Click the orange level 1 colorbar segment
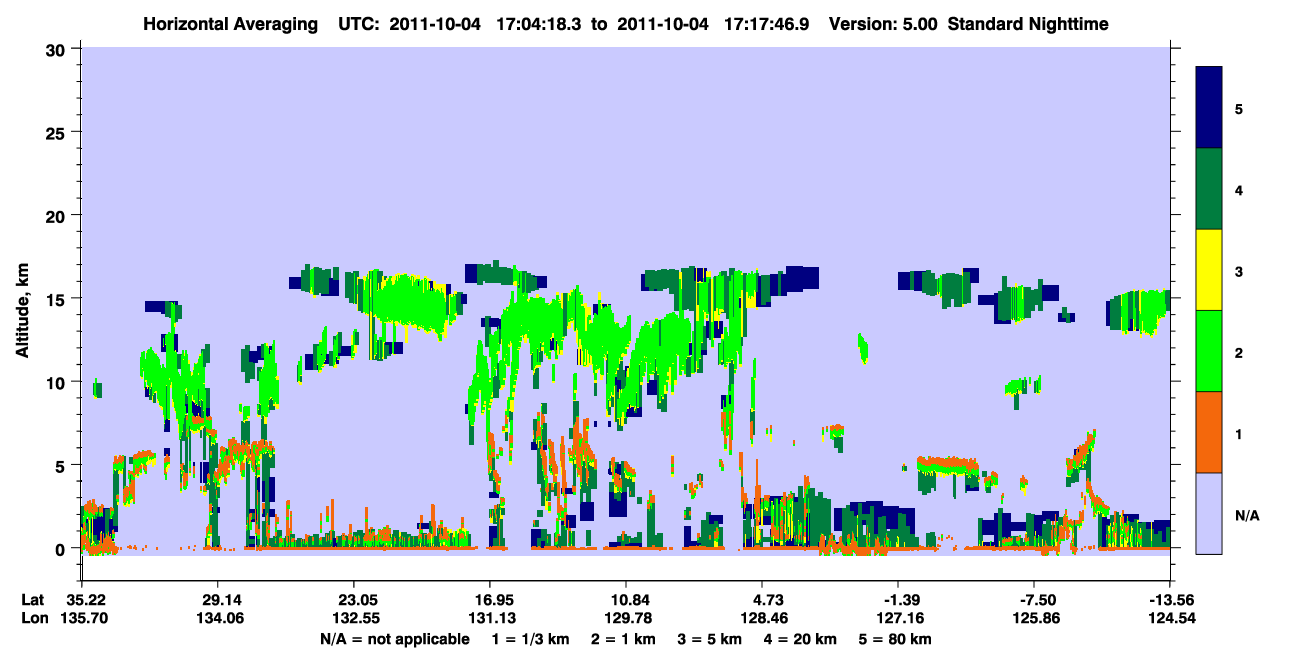 pyautogui.click(x=1209, y=432)
